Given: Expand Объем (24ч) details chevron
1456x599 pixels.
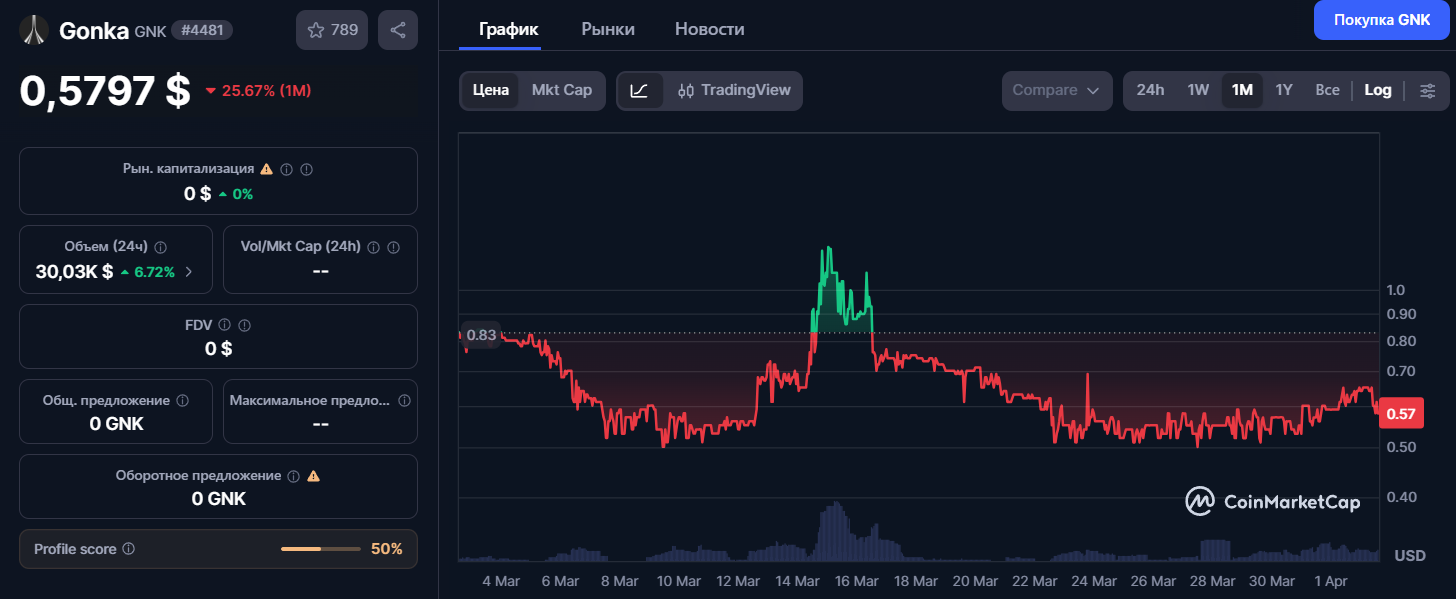Looking at the screenshot, I should coord(189,271).
